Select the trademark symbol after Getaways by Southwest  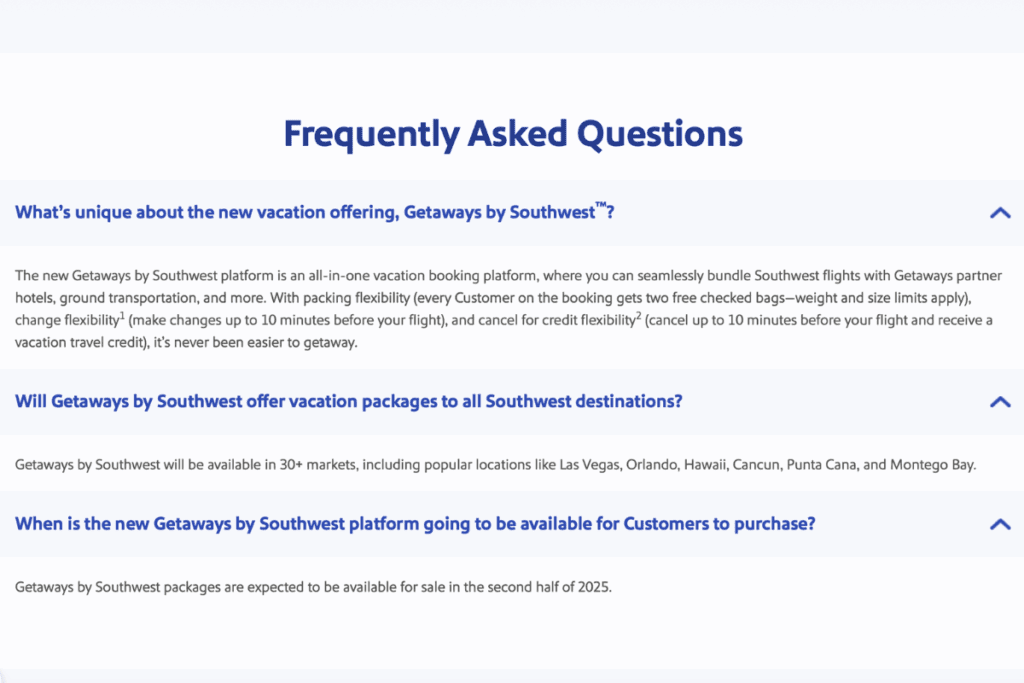click(600, 206)
